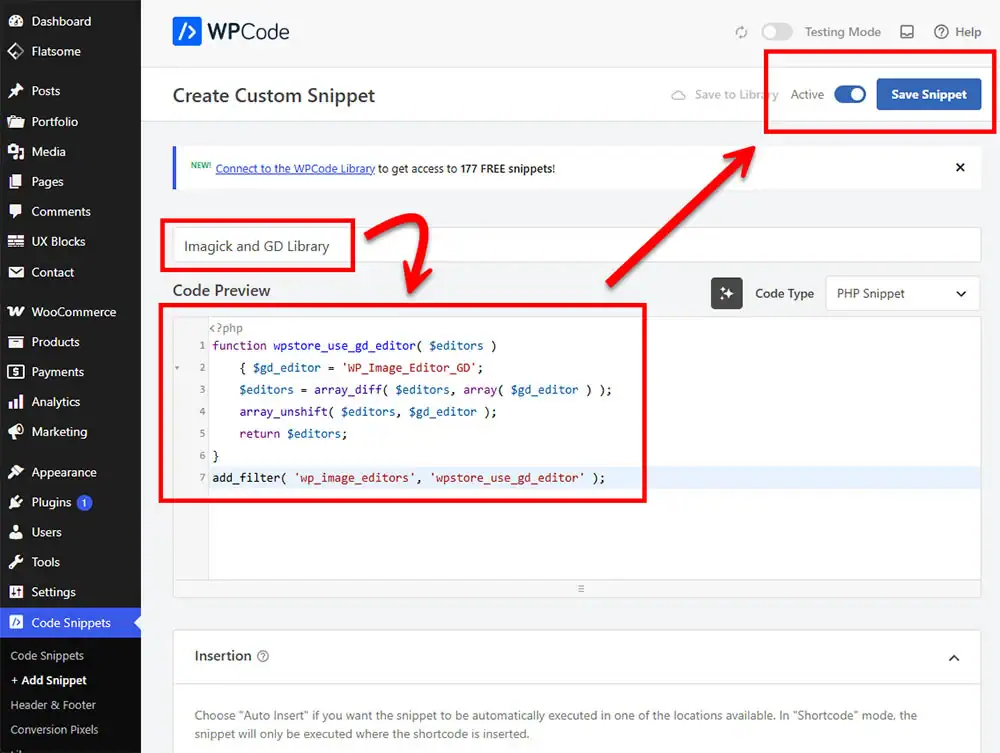1000x753 pixels.
Task: Click 'Create Custom Snippet' heading
Action: tap(274, 95)
